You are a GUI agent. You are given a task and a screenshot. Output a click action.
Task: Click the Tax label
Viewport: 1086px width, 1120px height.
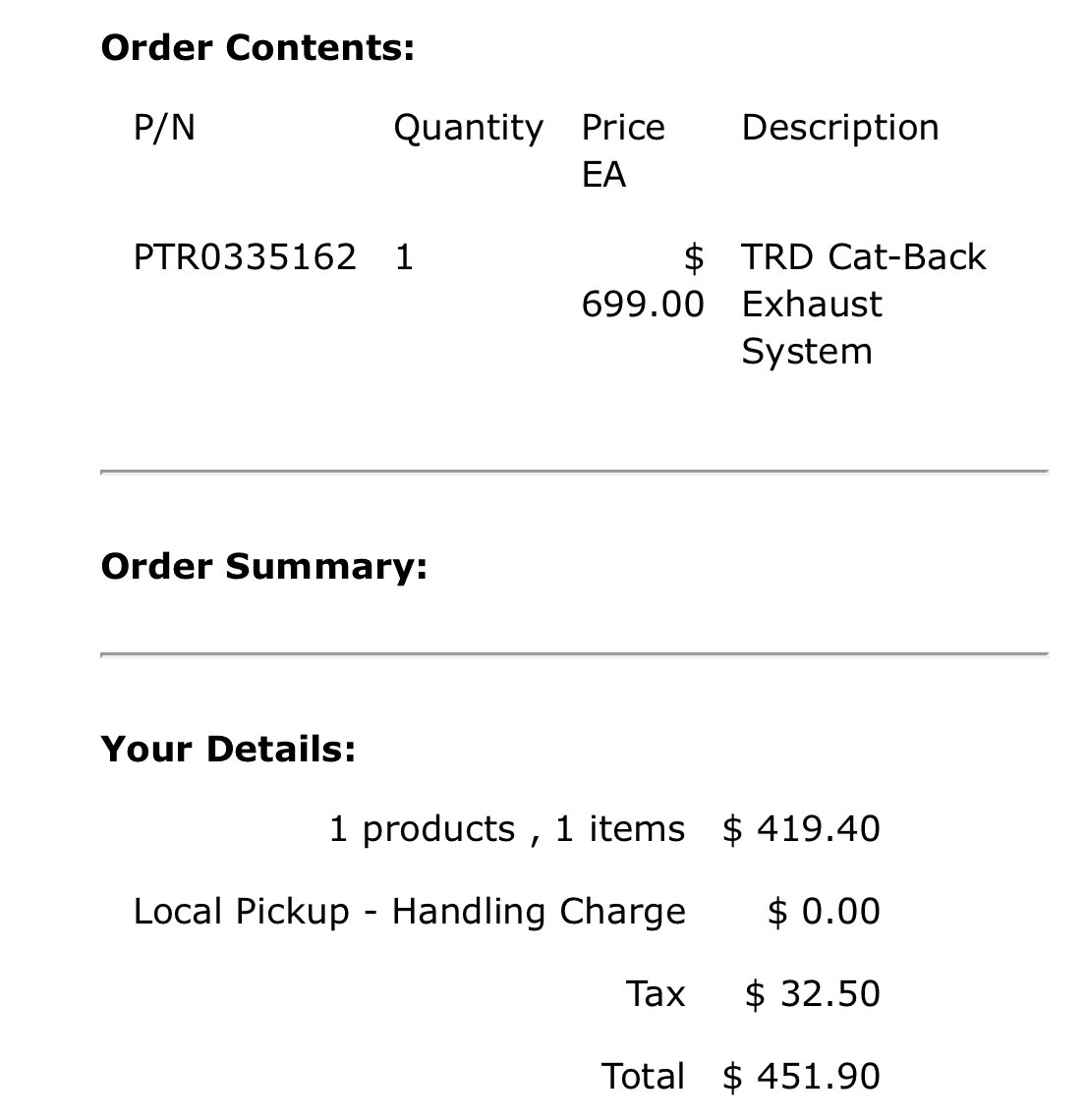coord(656,994)
